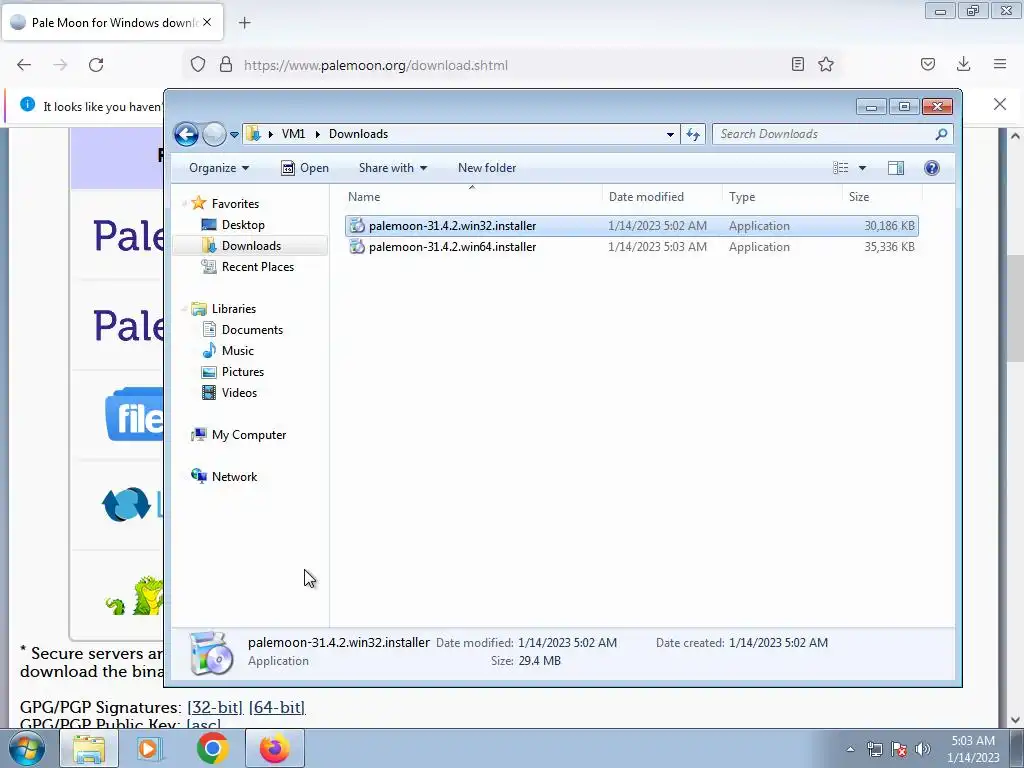Viewport: 1024px width, 768px height.
Task: Click the installer icon in the details pane
Action: click(211, 652)
